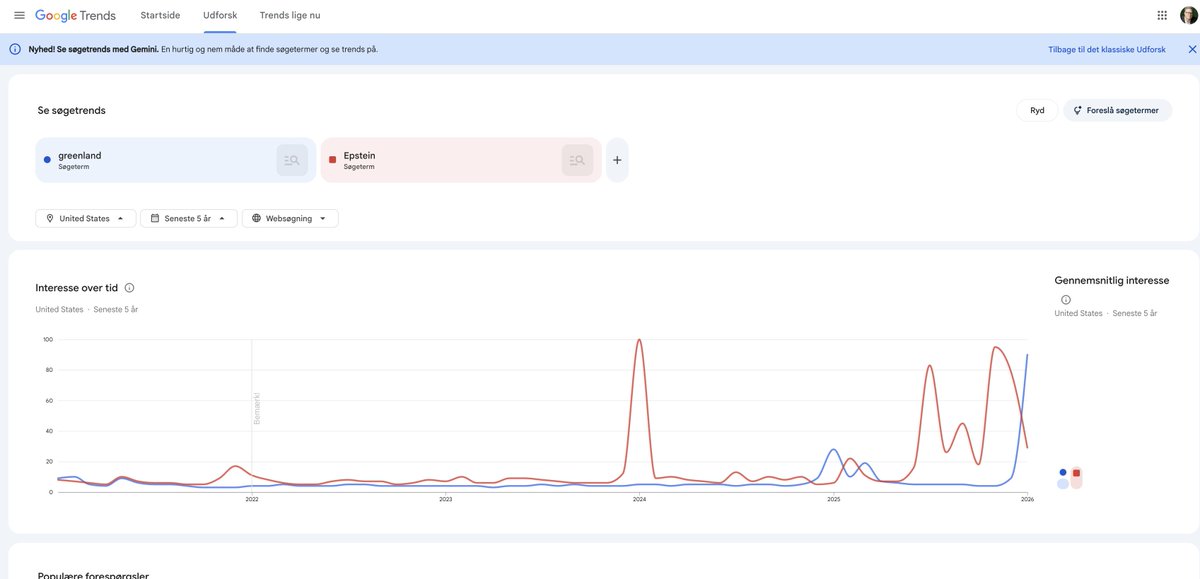Open the Seneste 5 år time range dropdown
The image size is (1200, 579).
click(x=189, y=218)
